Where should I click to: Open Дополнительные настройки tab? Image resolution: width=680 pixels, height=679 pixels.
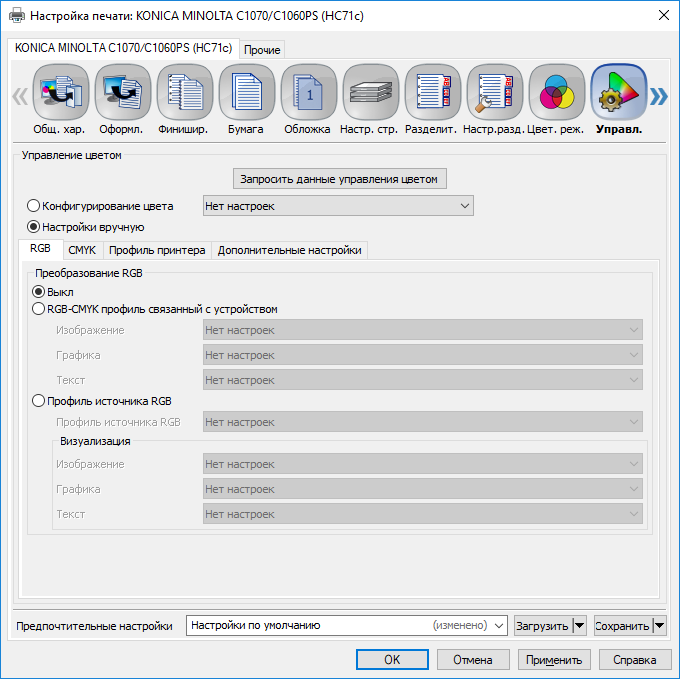click(290, 250)
